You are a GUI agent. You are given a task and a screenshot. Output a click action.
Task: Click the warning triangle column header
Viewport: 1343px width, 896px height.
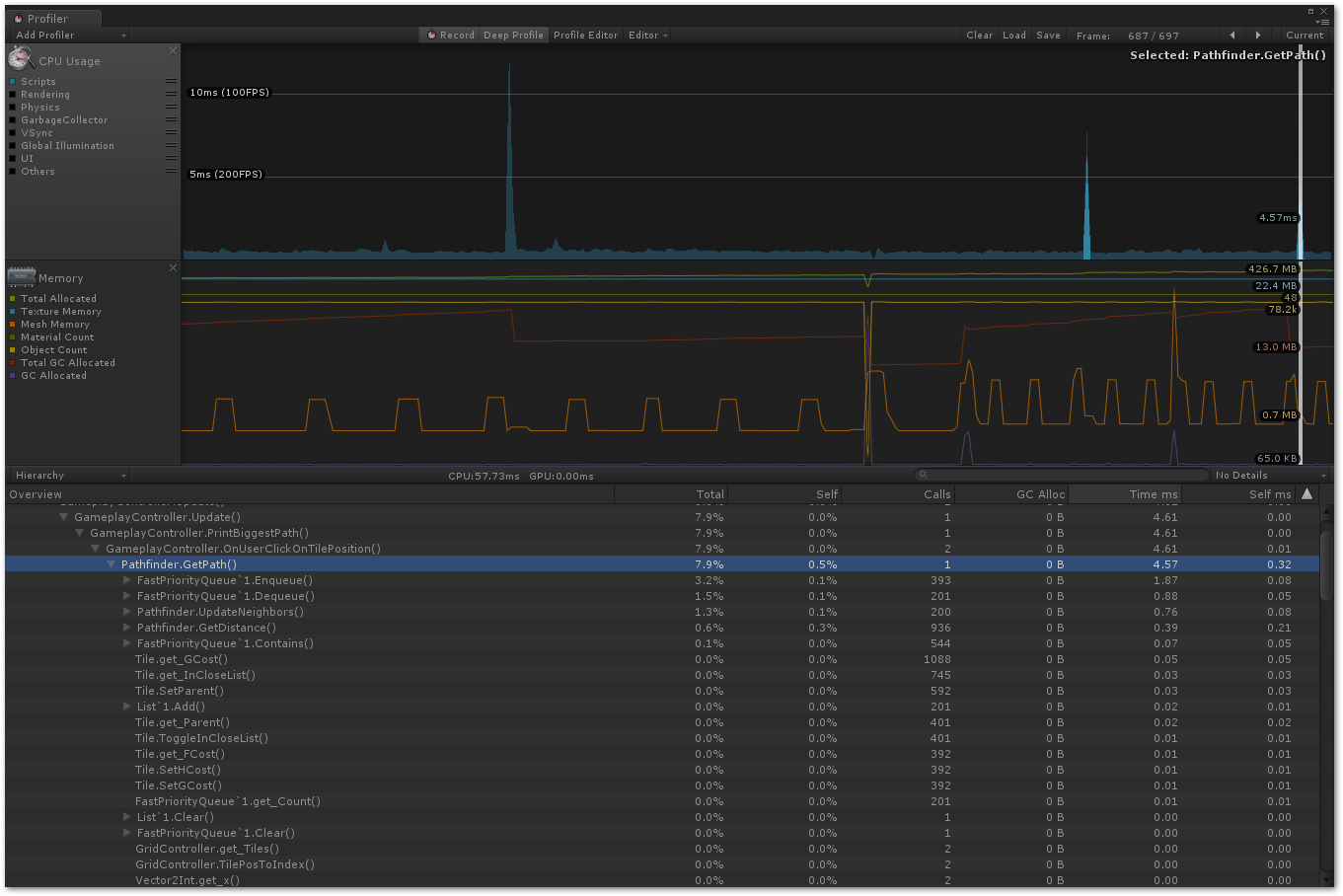[1306, 493]
